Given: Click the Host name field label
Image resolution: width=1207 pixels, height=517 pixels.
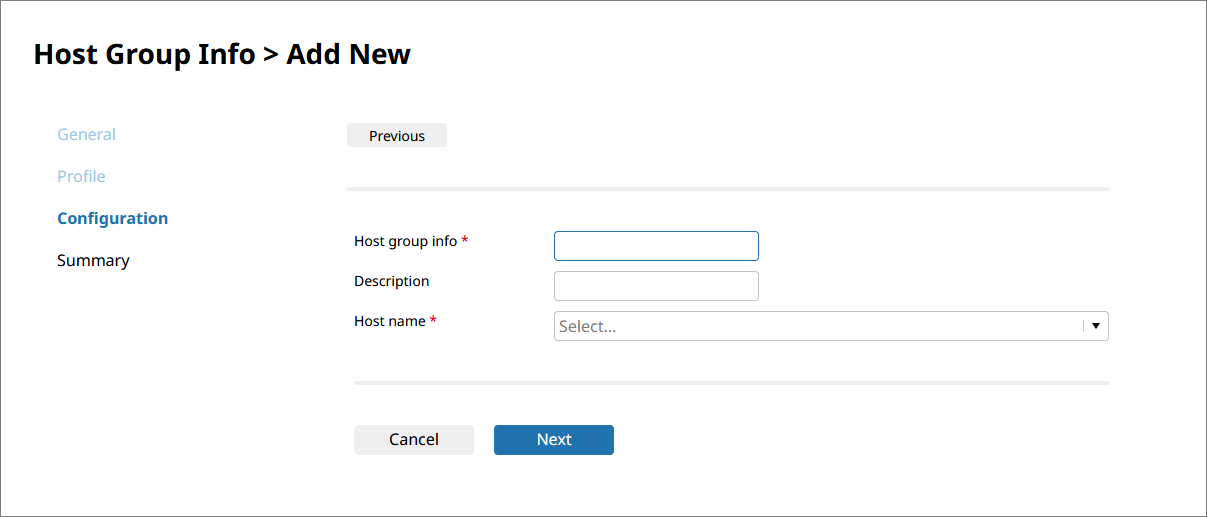Looking at the screenshot, I should click(x=390, y=321).
